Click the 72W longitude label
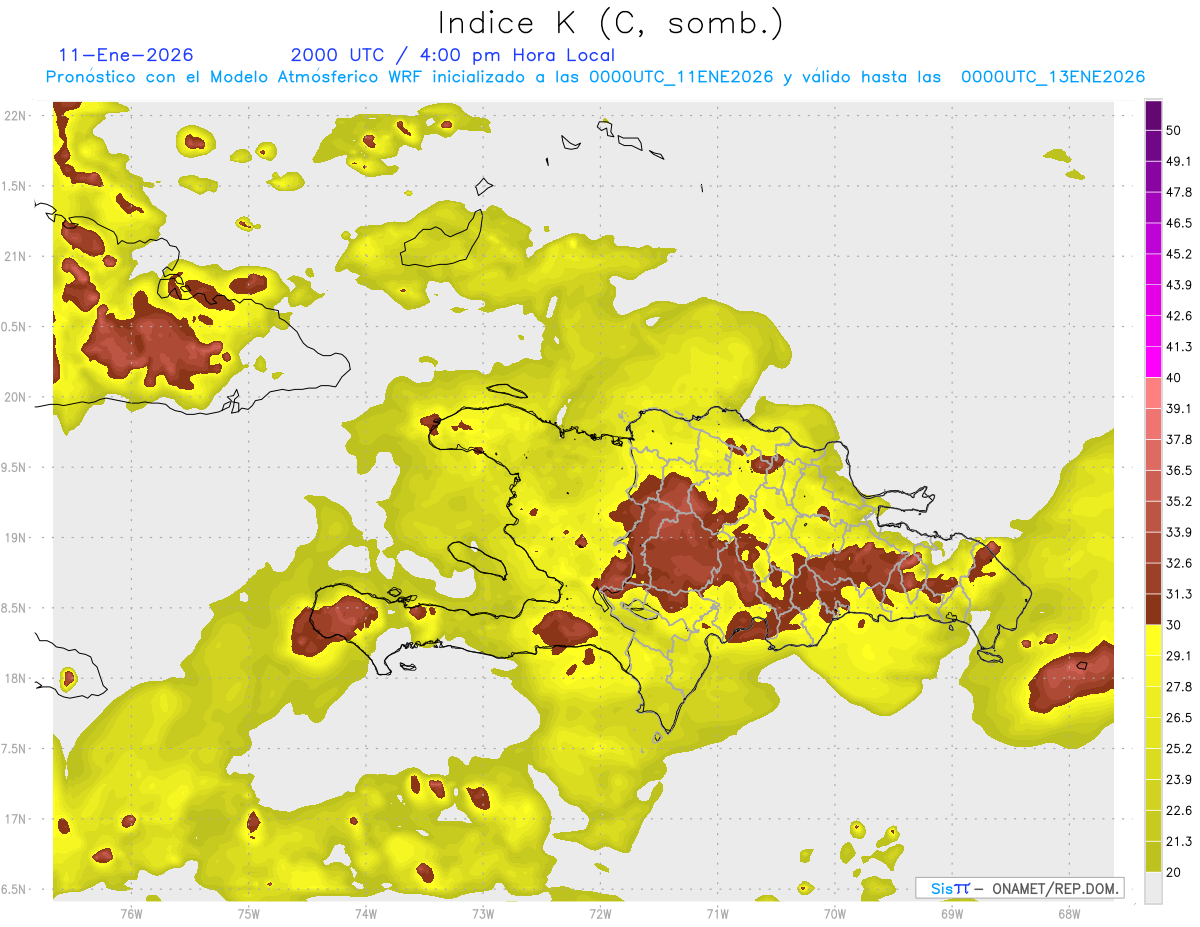Viewport: 1200px width, 927px height. coord(600,913)
